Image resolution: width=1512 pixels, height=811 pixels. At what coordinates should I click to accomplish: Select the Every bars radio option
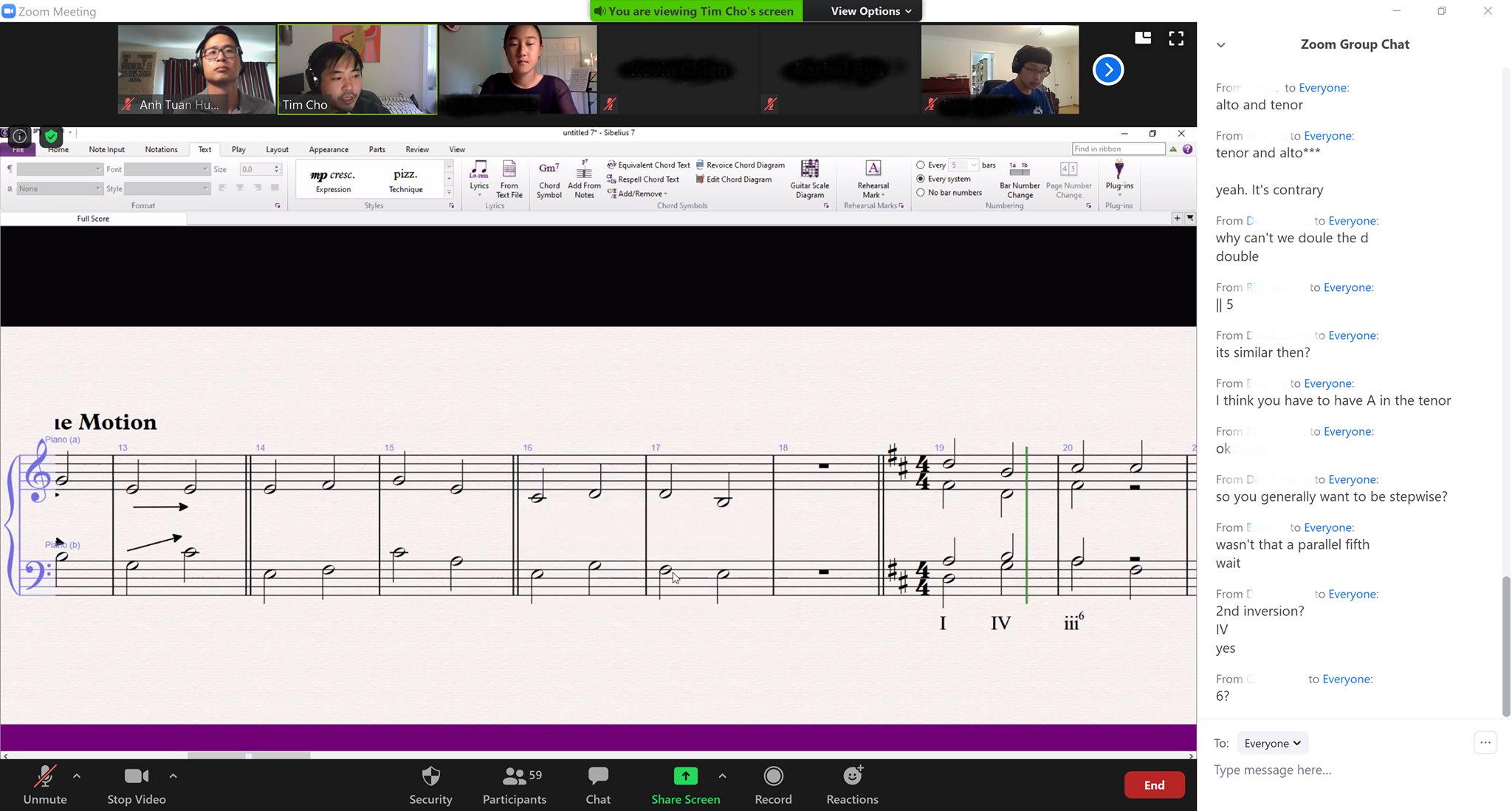[921, 165]
